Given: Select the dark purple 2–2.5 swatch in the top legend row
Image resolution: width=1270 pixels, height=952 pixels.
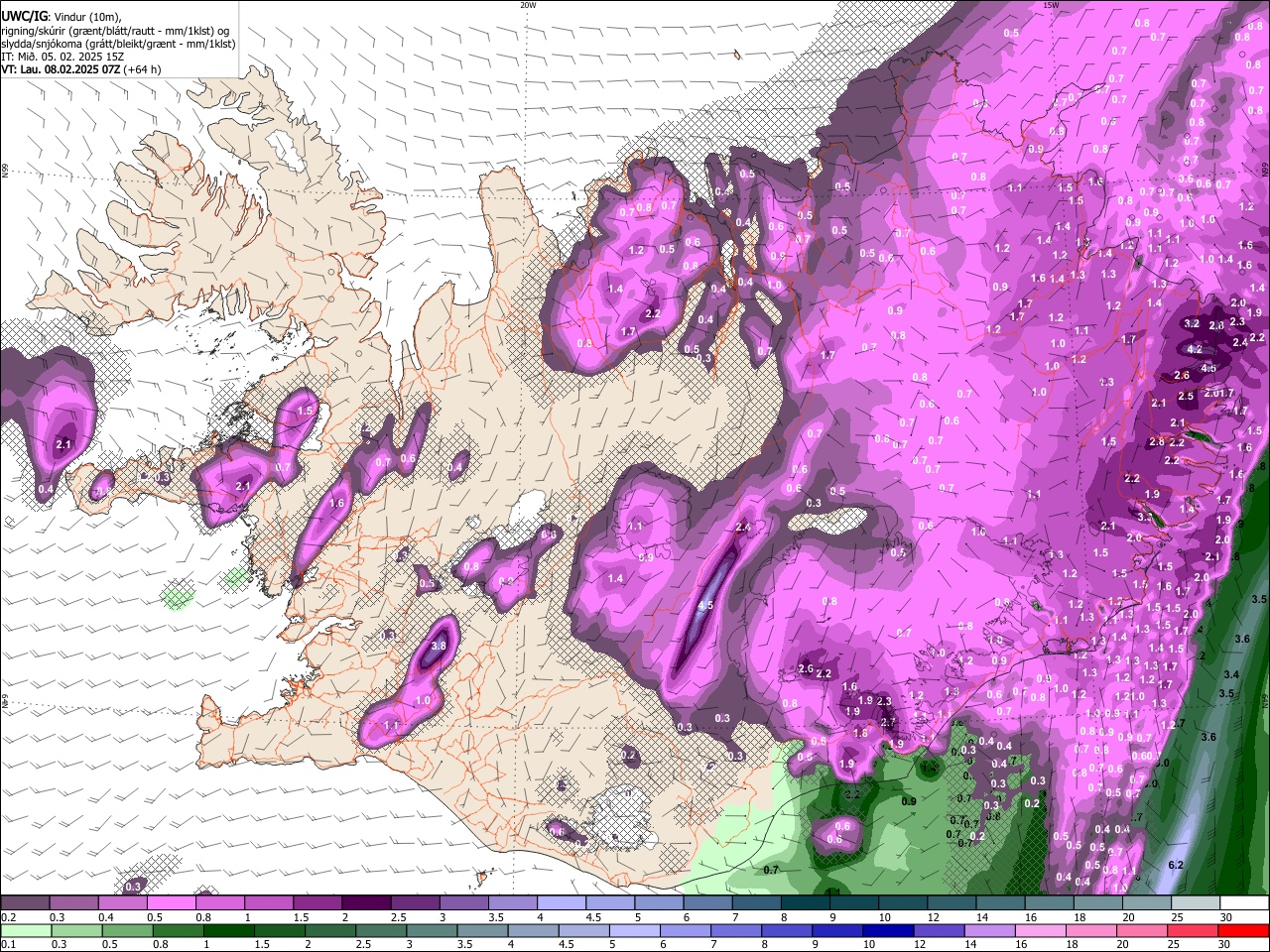Looking at the screenshot, I should pyautogui.click(x=365, y=903).
